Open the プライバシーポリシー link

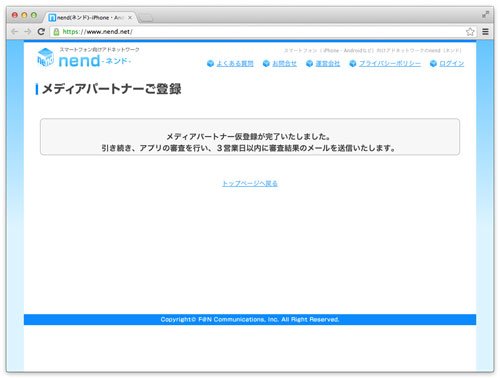[390, 63]
